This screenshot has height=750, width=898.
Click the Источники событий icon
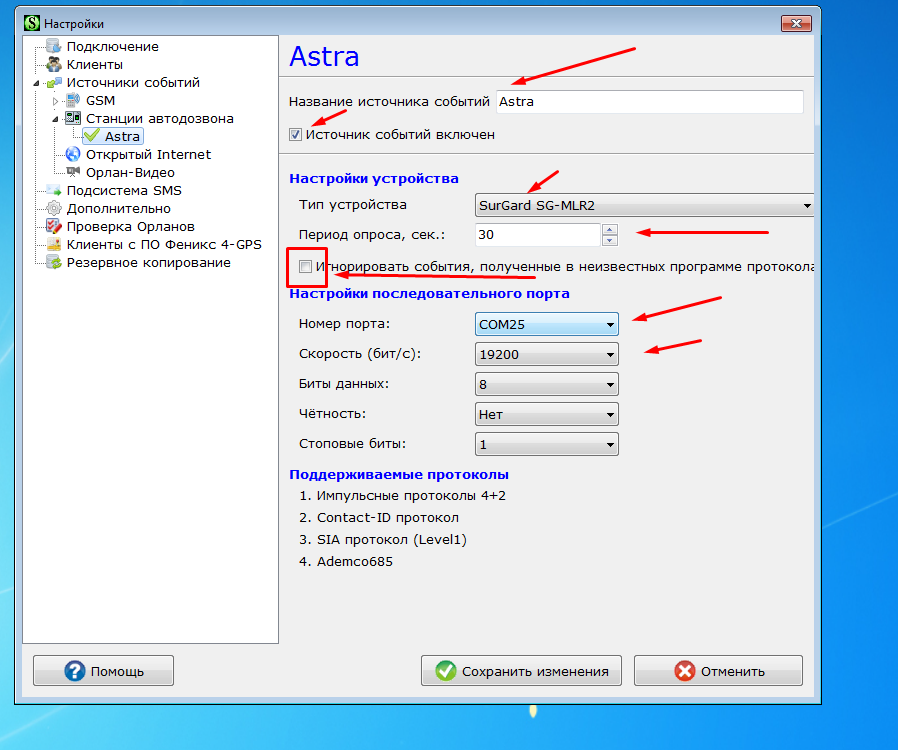54,82
